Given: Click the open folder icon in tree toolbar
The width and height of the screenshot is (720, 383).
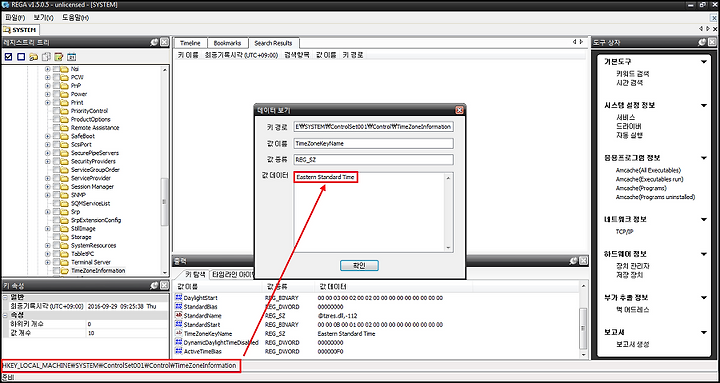Looking at the screenshot, I should coord(33,57).
